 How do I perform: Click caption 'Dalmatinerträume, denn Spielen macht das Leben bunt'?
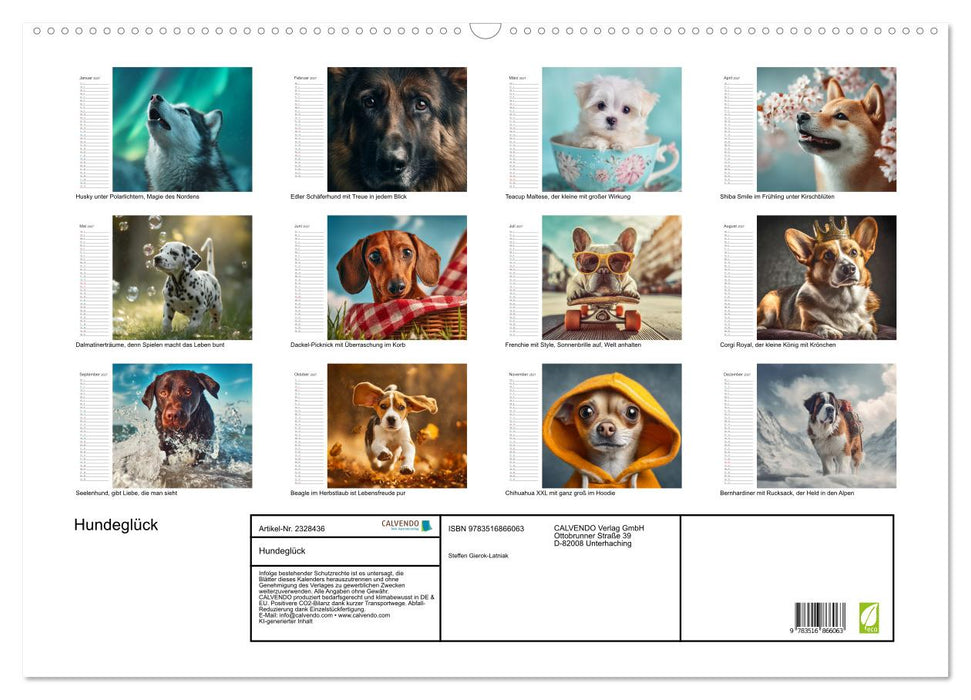point(150,344)
